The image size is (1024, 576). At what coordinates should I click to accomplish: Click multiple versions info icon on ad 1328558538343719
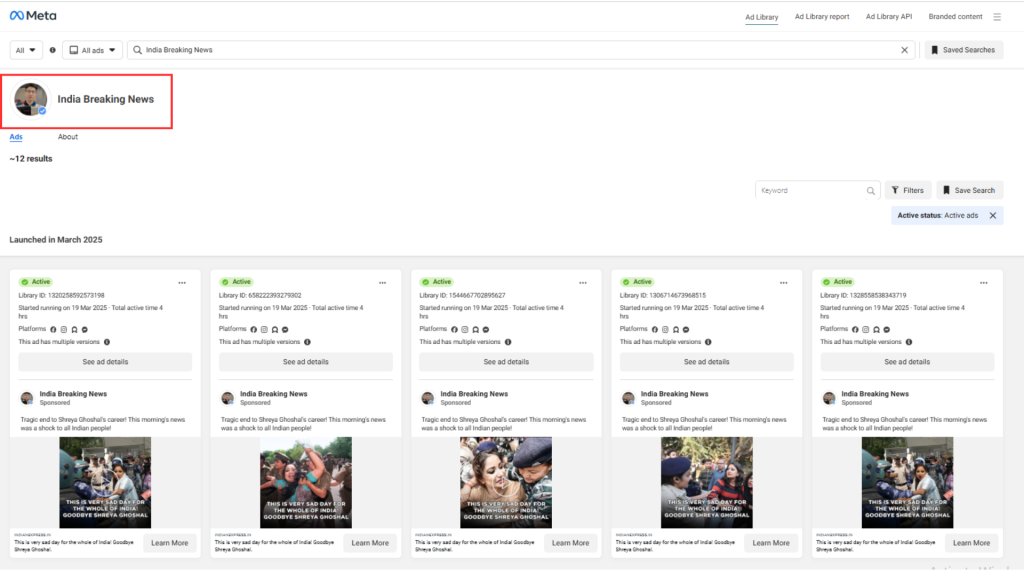[909, 342]
